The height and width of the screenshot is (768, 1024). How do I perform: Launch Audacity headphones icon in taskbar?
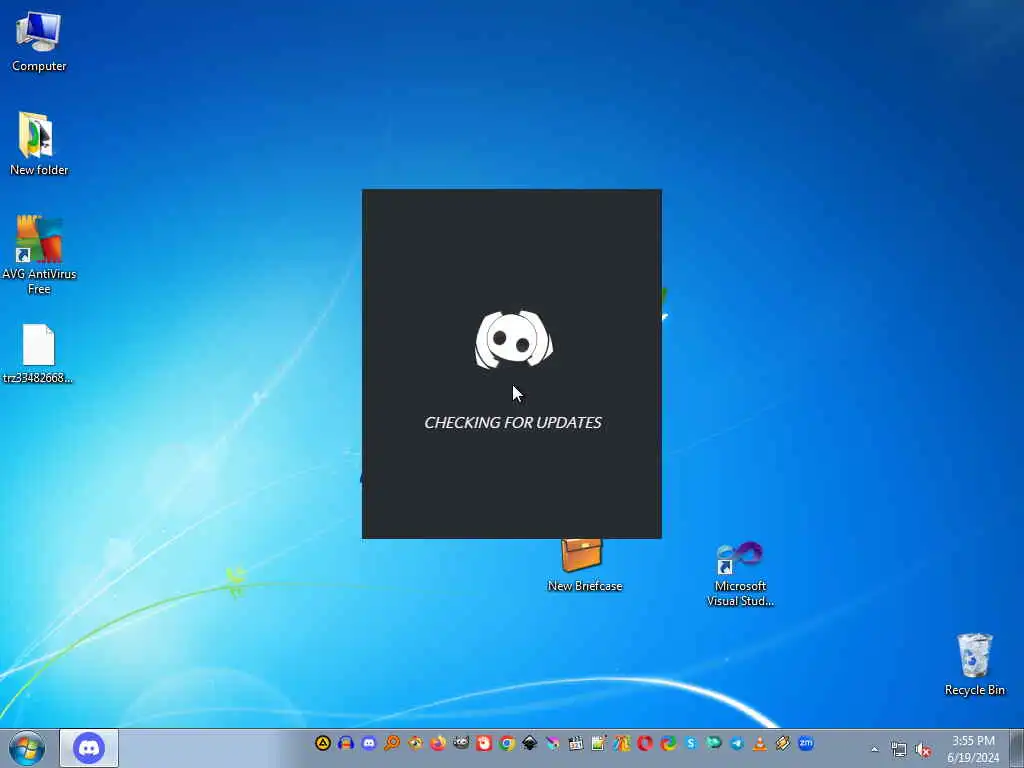pos(346,743)
